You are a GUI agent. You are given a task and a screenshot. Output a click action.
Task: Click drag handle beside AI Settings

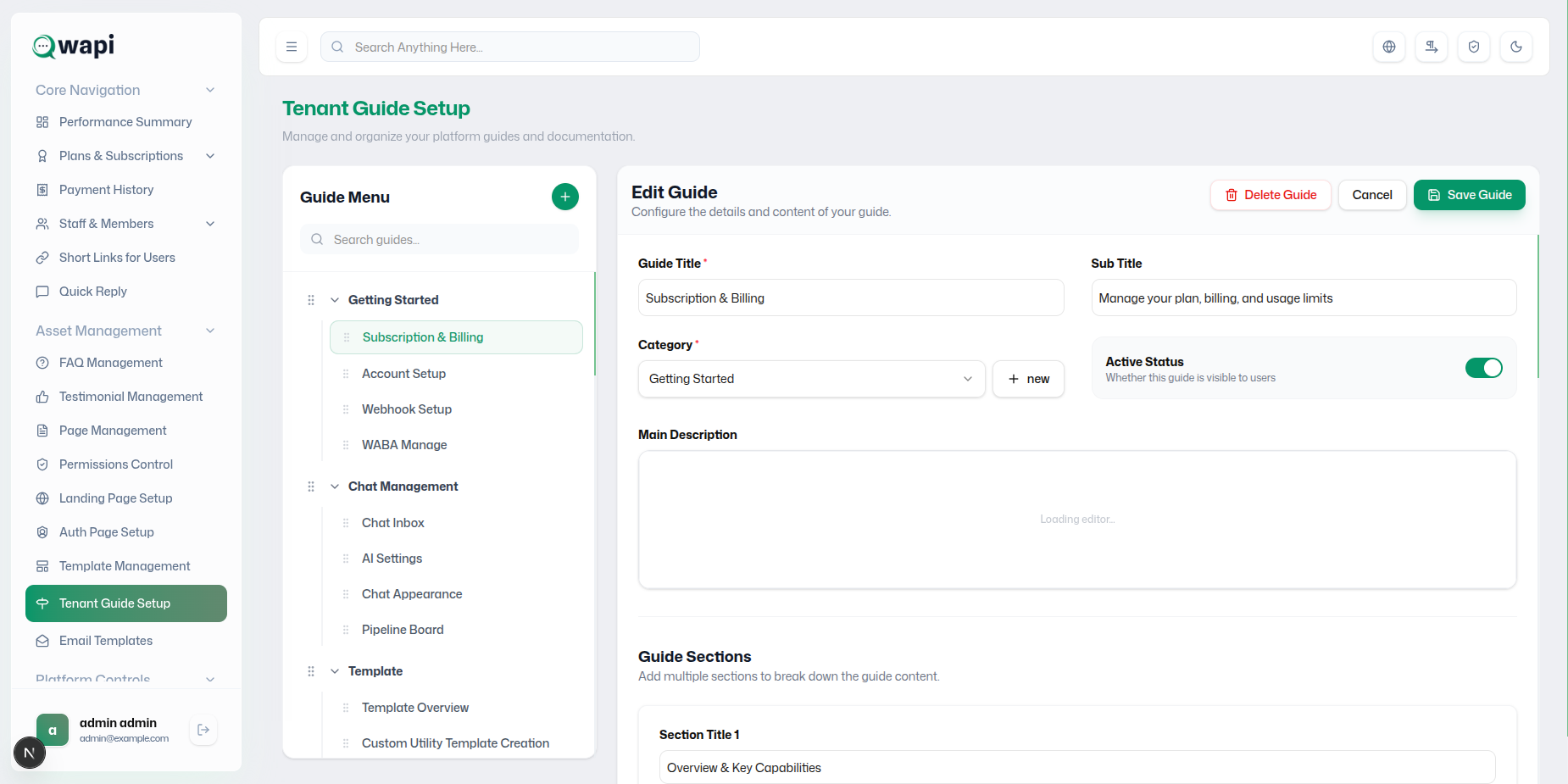click(x=346, y=559)
